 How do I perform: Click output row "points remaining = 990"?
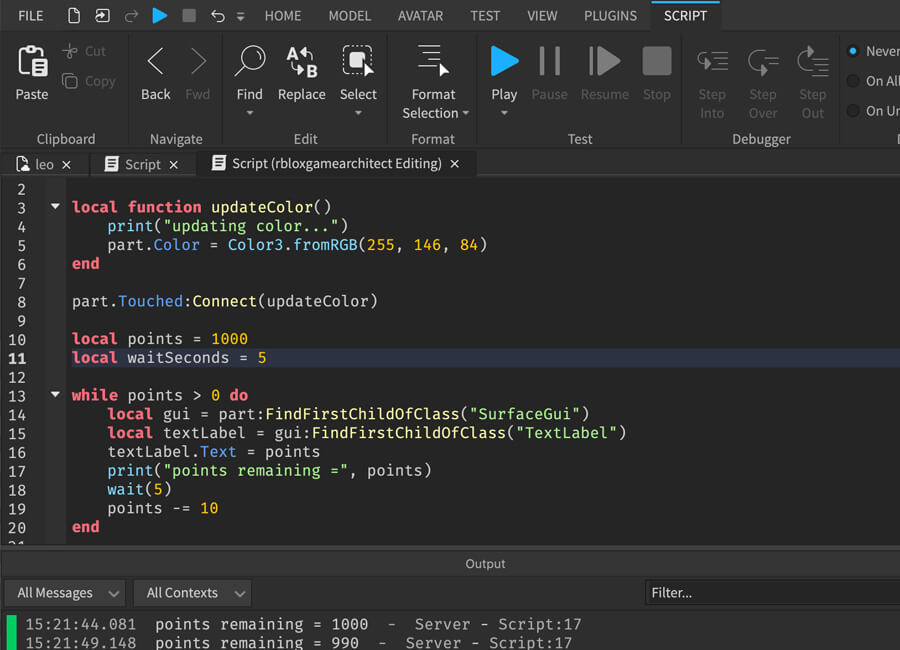click(x=298, y=643)
